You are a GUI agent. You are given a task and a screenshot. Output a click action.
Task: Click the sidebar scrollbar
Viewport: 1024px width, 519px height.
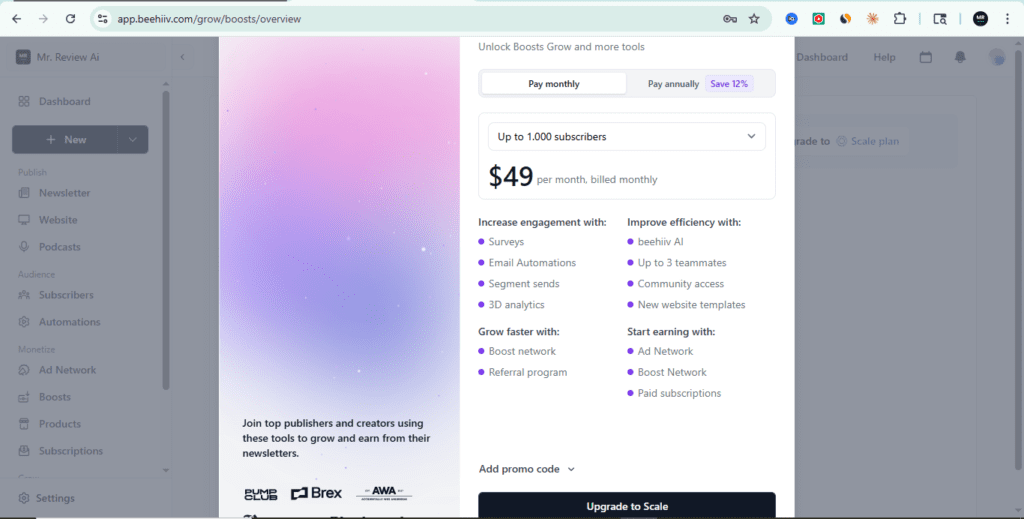[x=166, y=240]
